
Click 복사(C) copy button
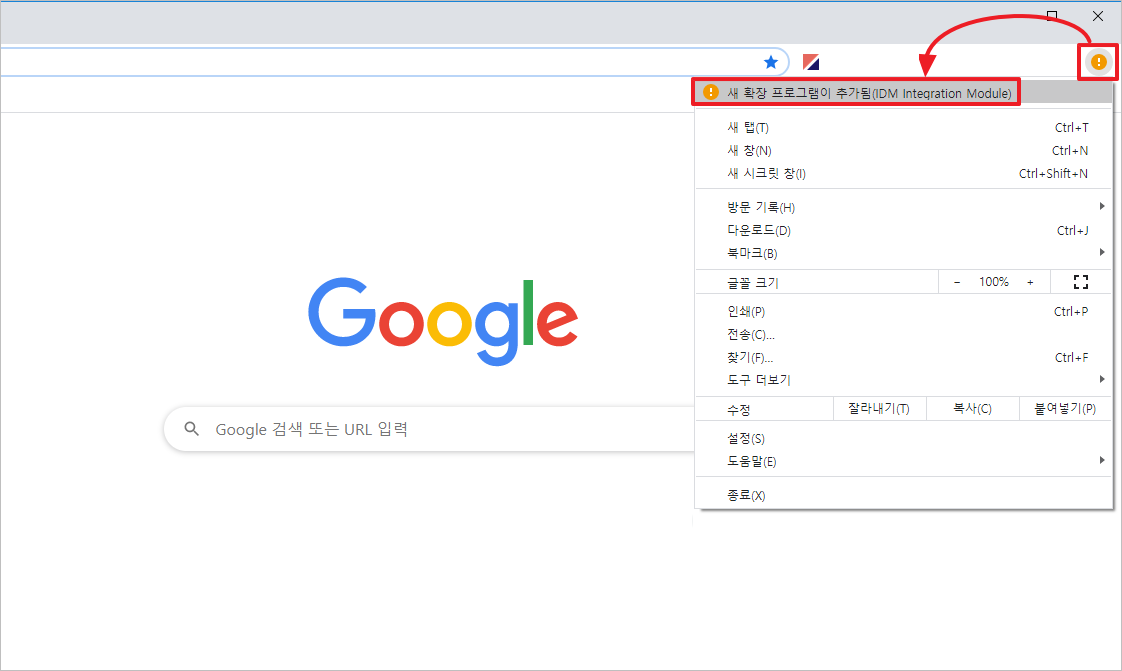(x=972, y=408)
